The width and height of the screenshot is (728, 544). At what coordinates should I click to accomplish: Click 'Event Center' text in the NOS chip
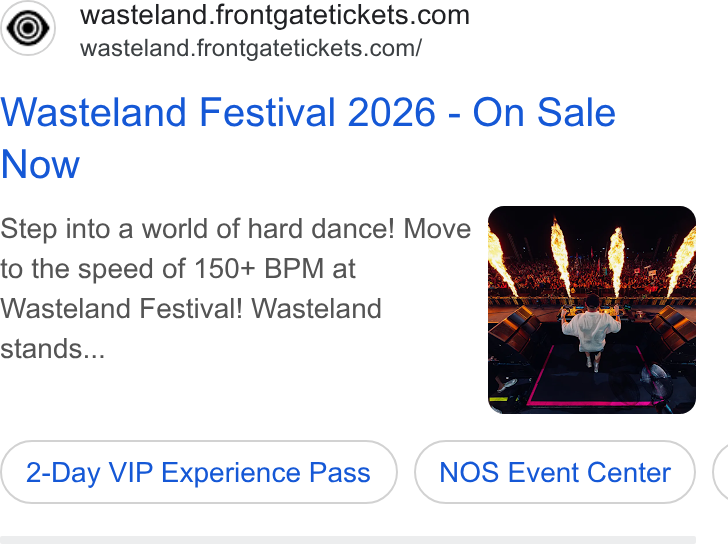point(590,473)
